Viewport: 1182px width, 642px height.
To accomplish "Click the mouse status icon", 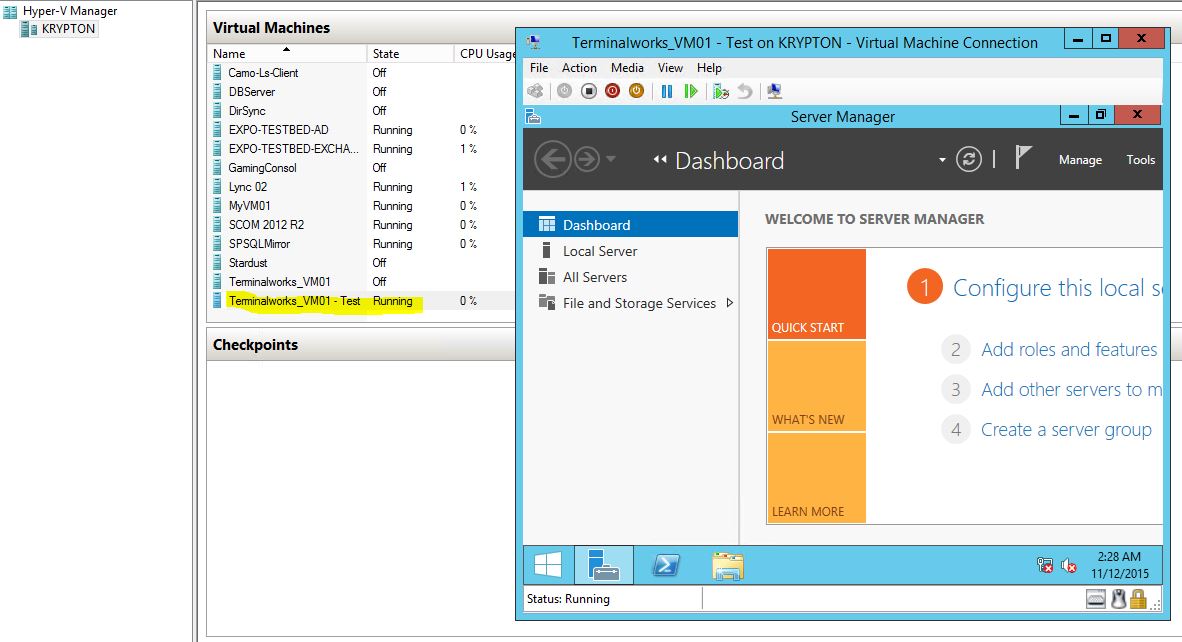I will (1118, 600).
